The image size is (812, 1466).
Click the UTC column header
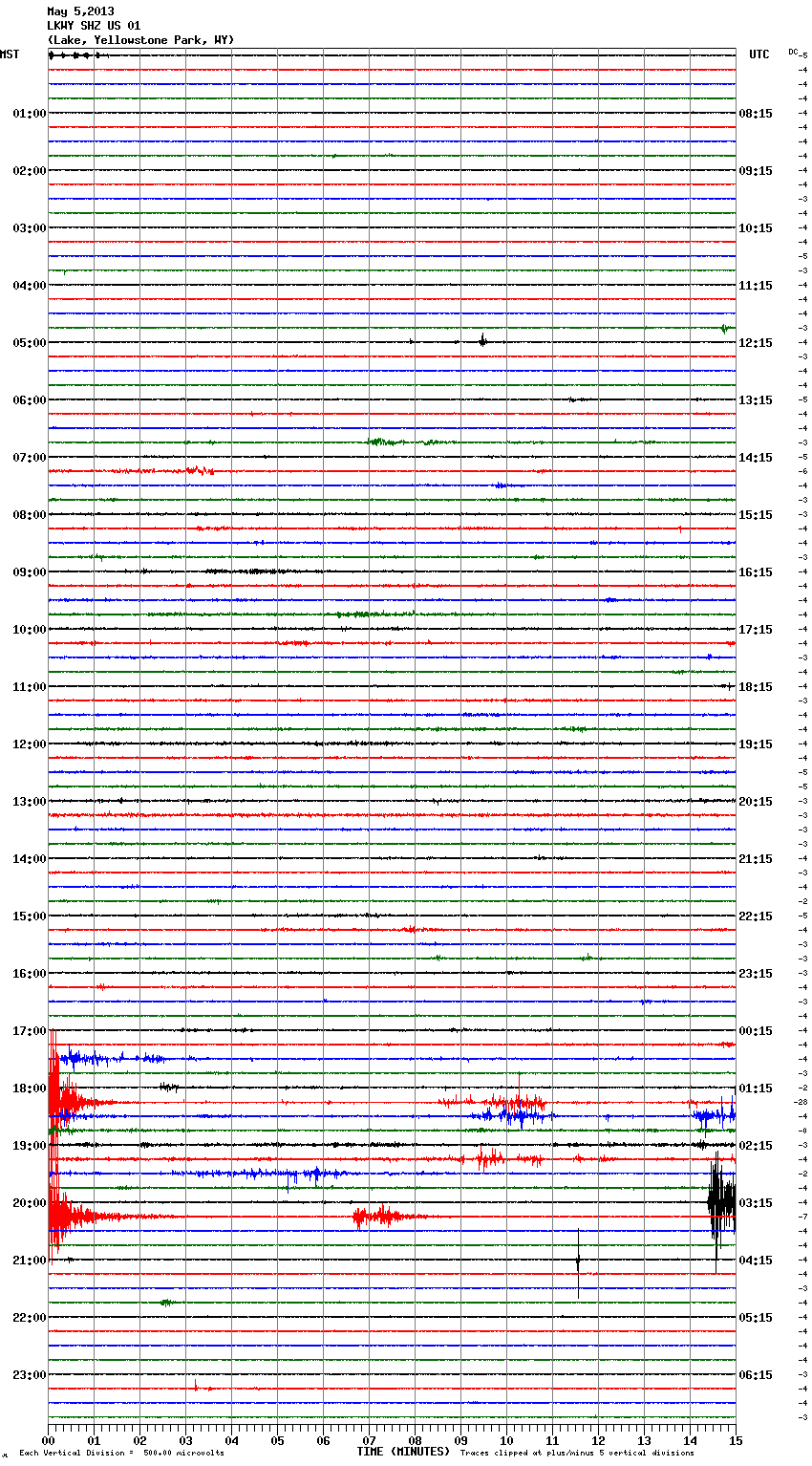point(759,54)
